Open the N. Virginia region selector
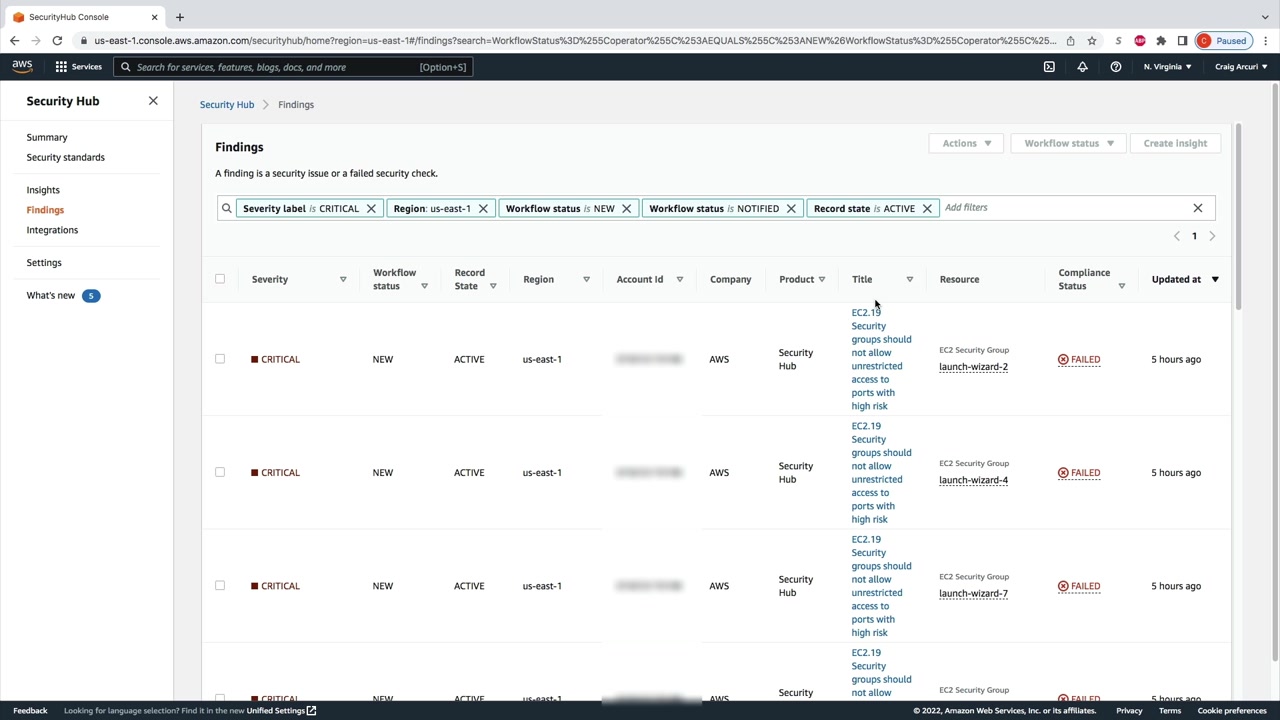The image size is (1280, 720). pos(1167,67)
